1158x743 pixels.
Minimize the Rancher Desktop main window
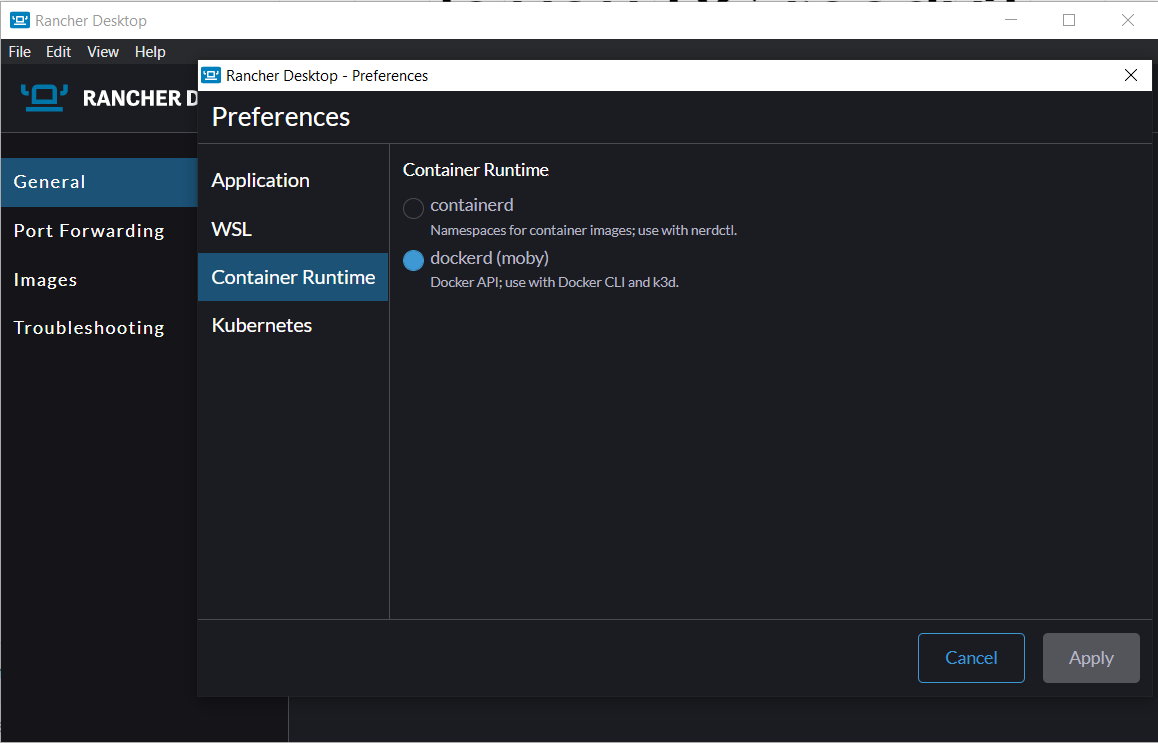coord(1011,20)
